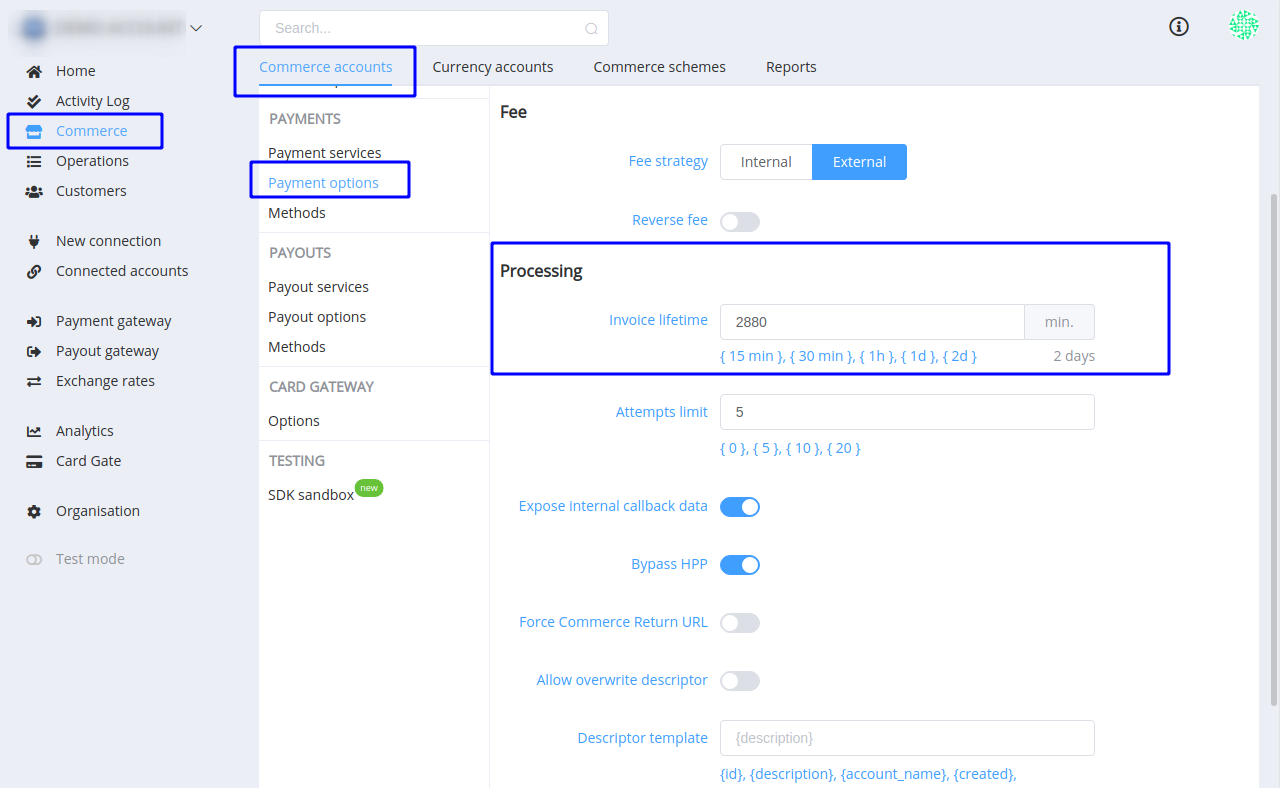
Task: Open the Reports tab
Action: click(x=791, y=67)
